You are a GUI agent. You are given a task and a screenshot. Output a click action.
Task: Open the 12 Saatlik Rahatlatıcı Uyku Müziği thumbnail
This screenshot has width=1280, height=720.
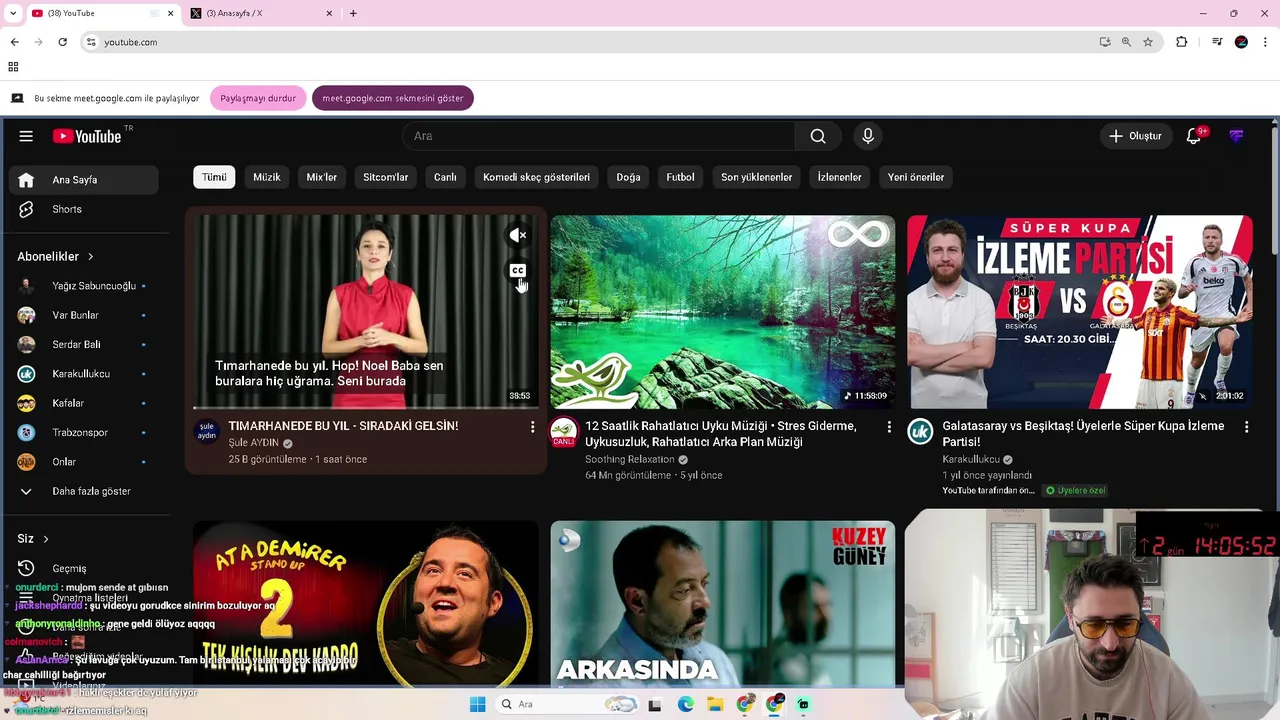click(x=722, y=312)
